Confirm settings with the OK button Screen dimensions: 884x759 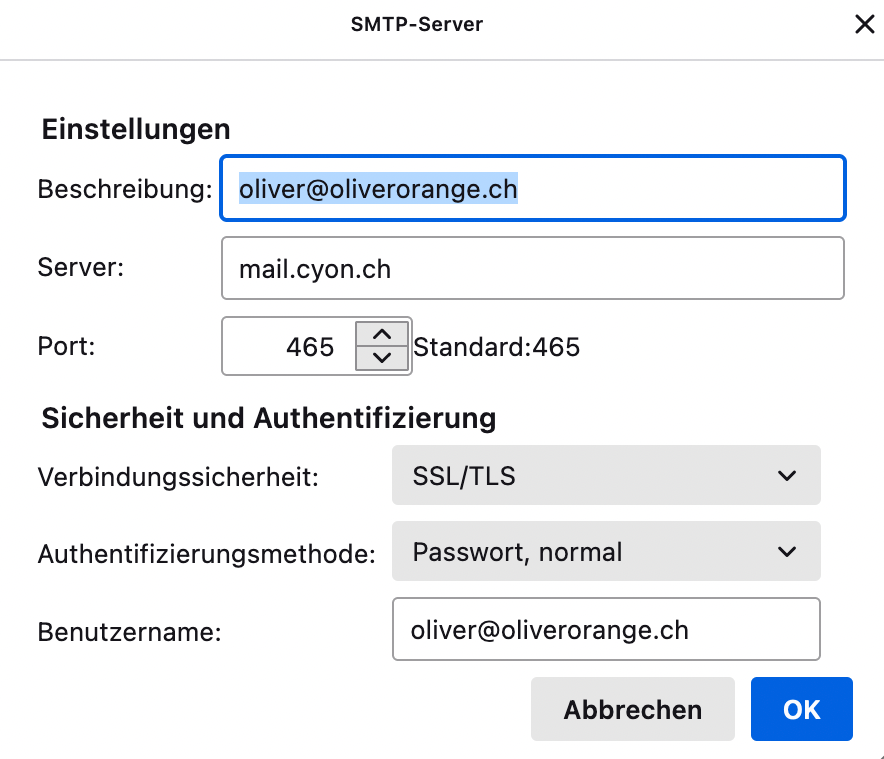coord(801,709)
